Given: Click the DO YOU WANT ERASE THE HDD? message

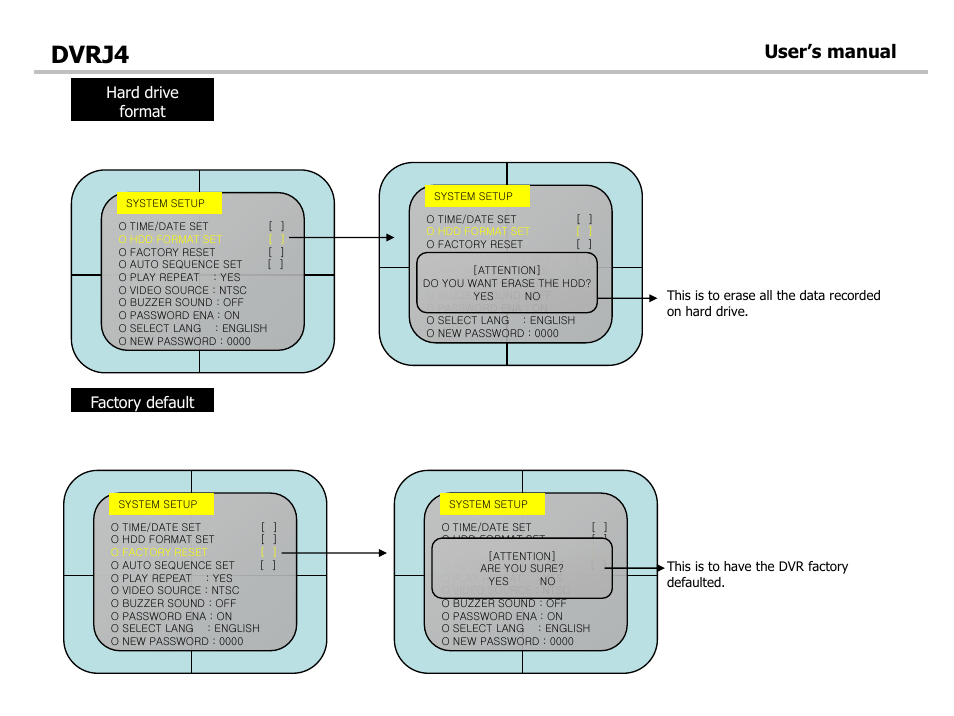Looking at the screenshot, I should pos(507,283).
